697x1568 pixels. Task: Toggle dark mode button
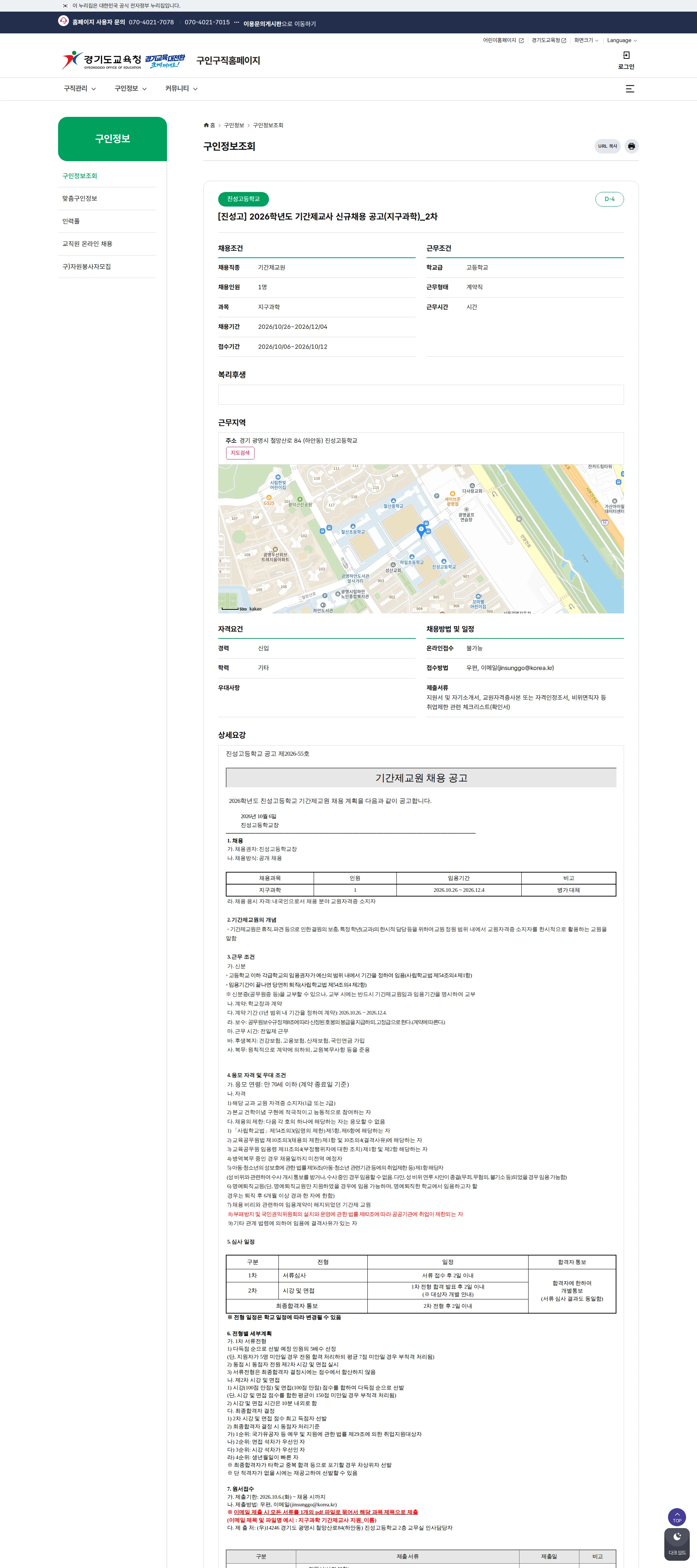[676, 1544]
